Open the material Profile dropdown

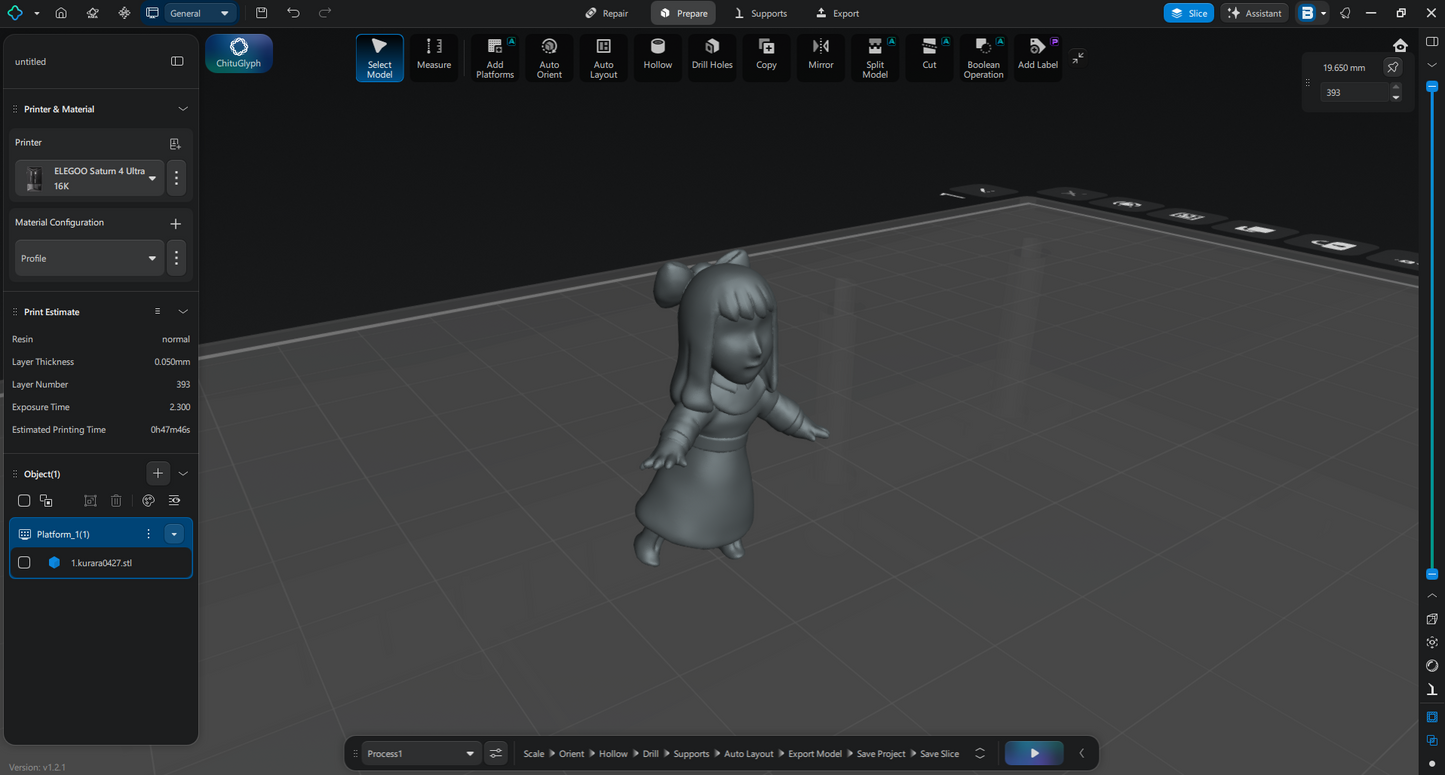[x=89, y=258]
